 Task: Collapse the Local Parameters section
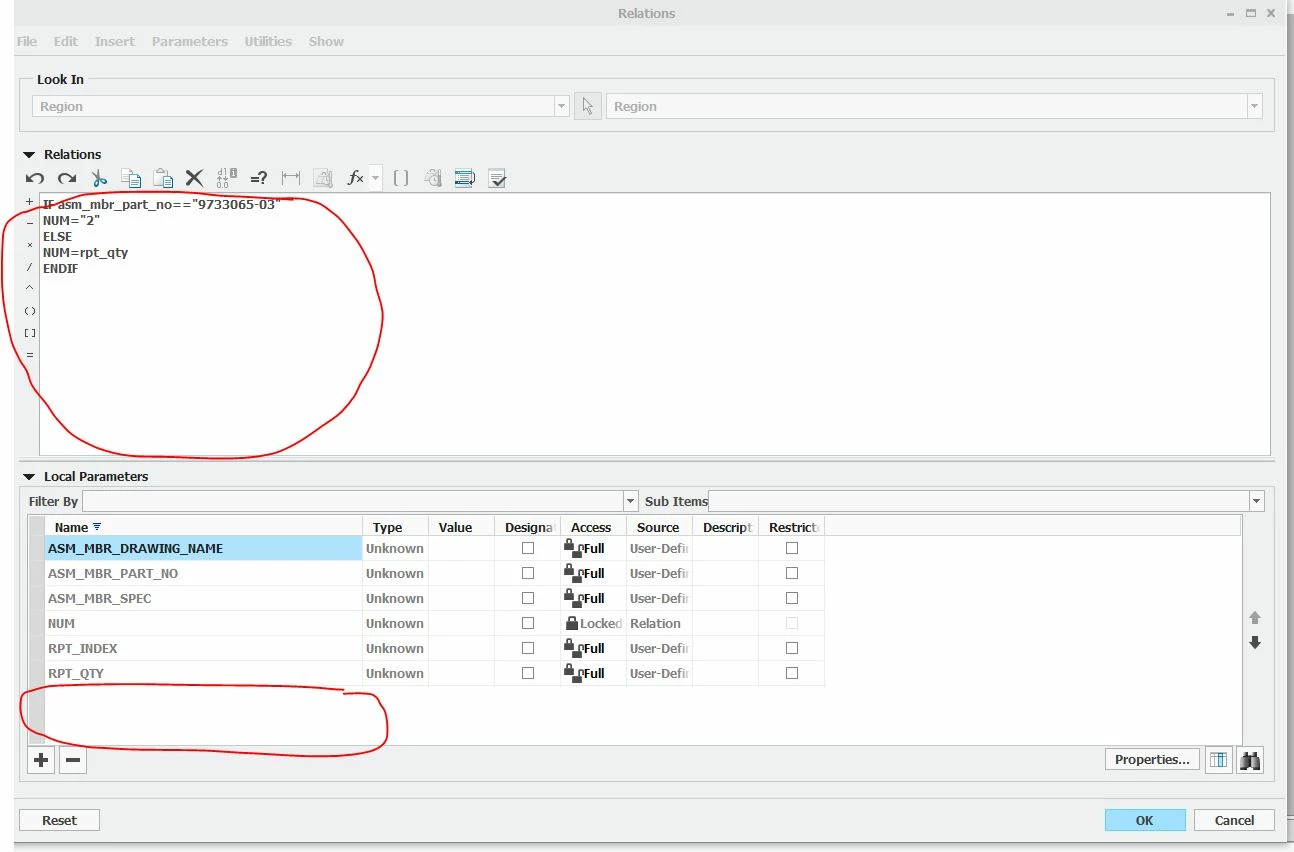29,477
